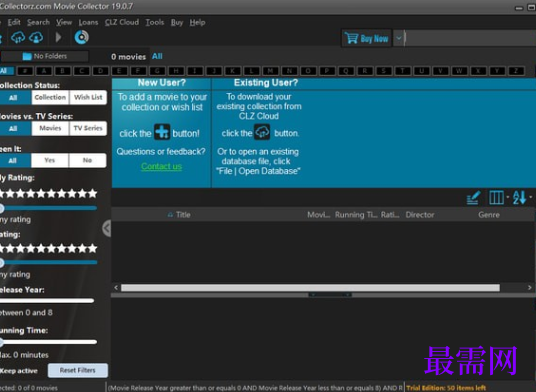
Task: Click the blue All filter link
Action: [x=157, y=56]
